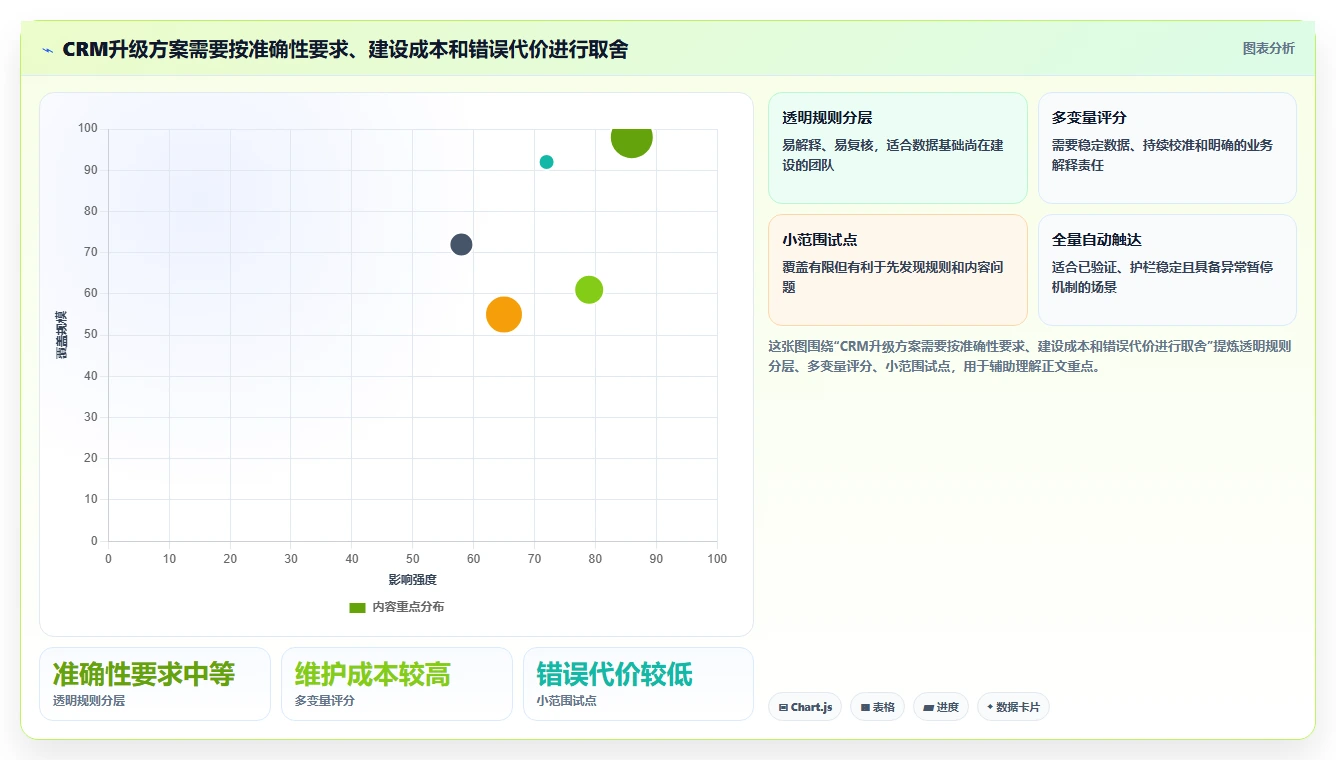Click the y-axis tick value 50
The height and width of the screenshot is (760, 1336).
click(x=91, y=335)
